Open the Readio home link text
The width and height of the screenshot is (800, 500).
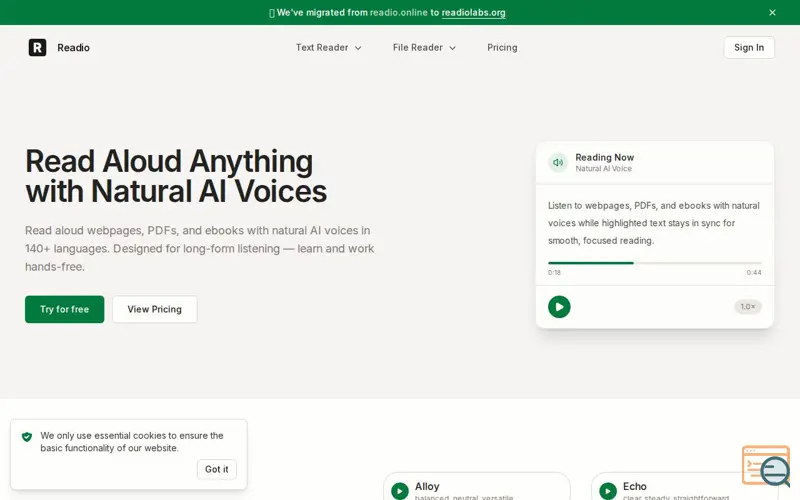(73, 47)
